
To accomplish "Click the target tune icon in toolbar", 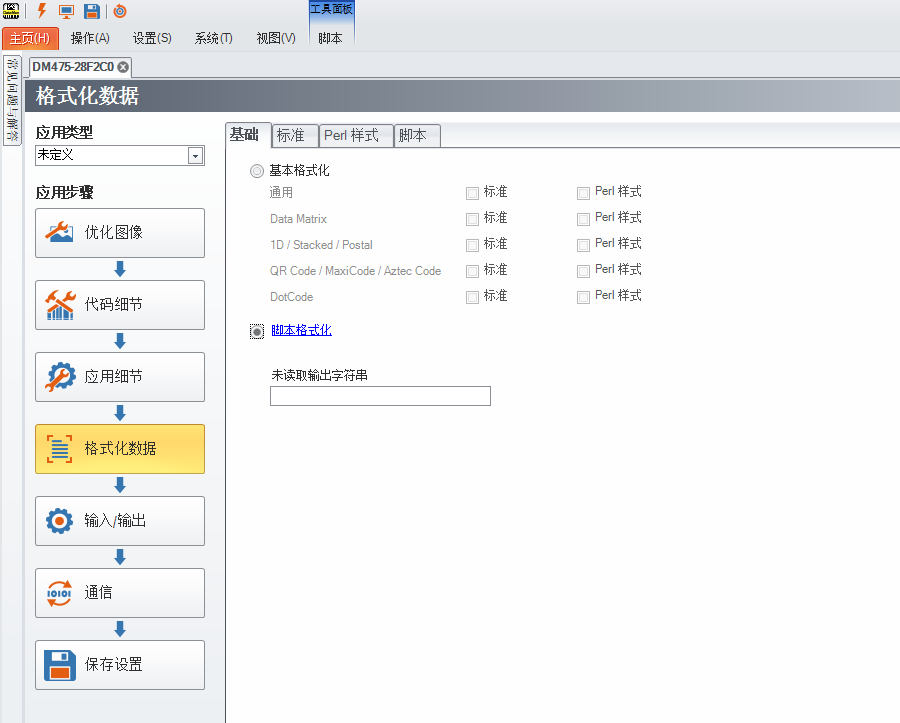I will [x=119, y=11].
